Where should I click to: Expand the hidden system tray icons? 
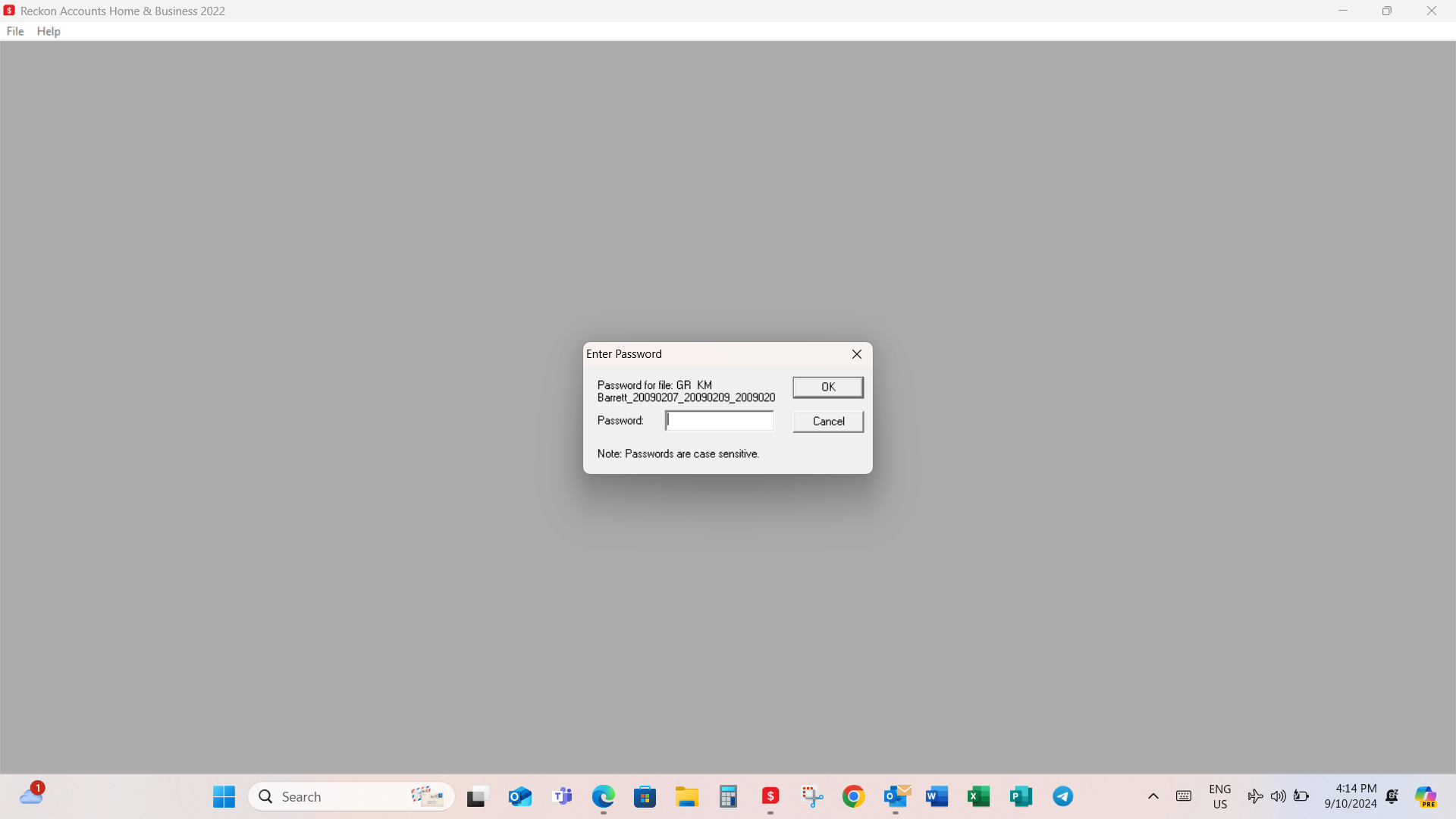(1153, 796)
